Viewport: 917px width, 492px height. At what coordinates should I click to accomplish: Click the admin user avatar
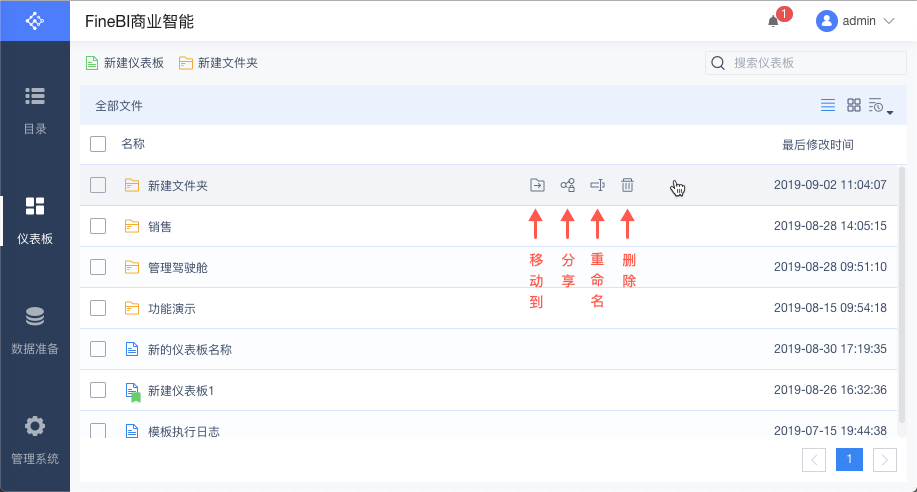pos(826,21)
